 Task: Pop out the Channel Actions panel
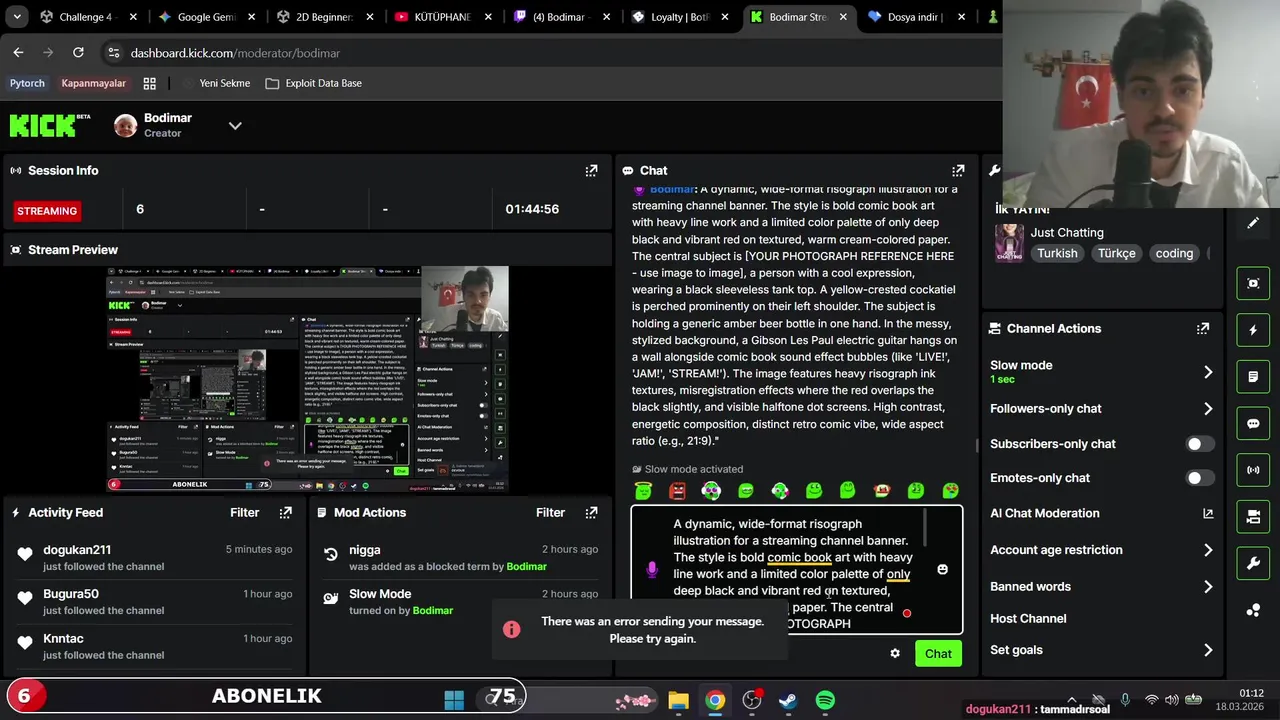click(x=1203, y=328)
